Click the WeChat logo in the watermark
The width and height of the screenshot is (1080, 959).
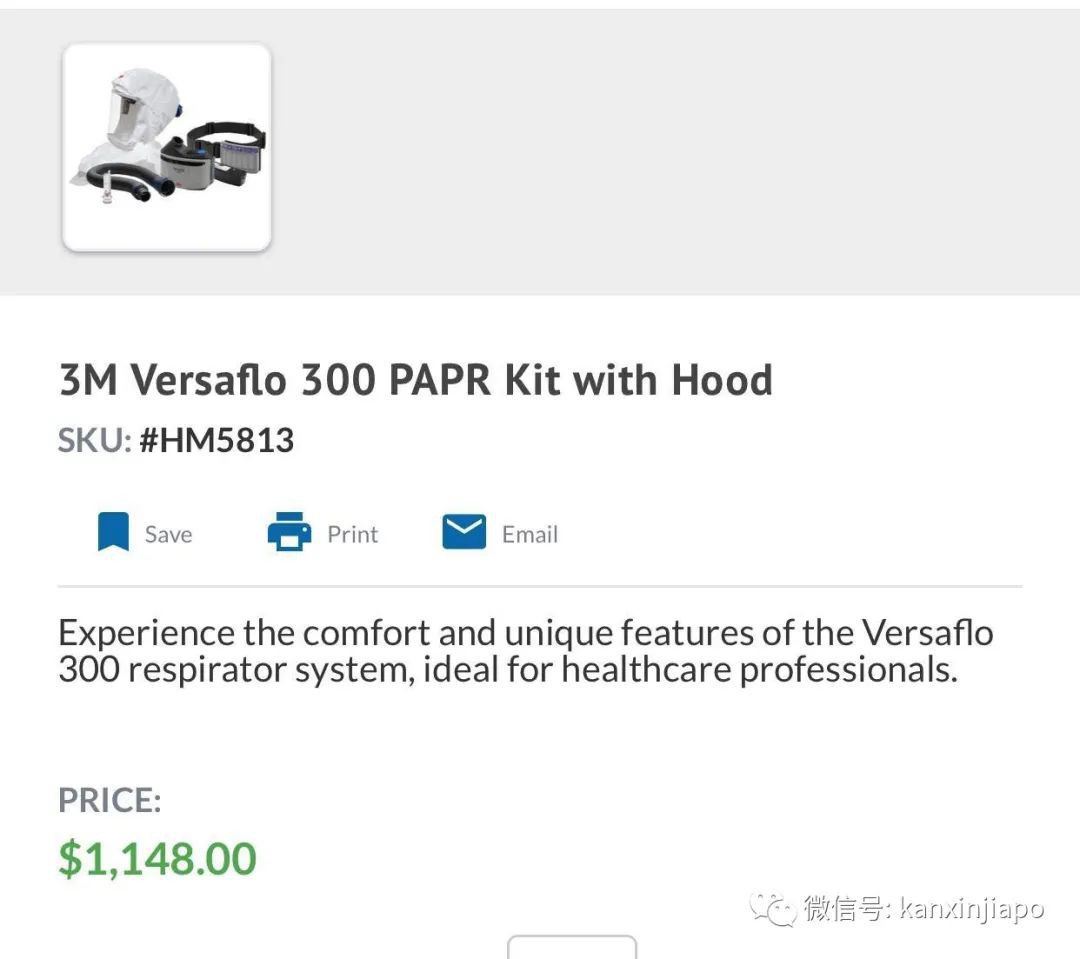click(x=774, y=909)
